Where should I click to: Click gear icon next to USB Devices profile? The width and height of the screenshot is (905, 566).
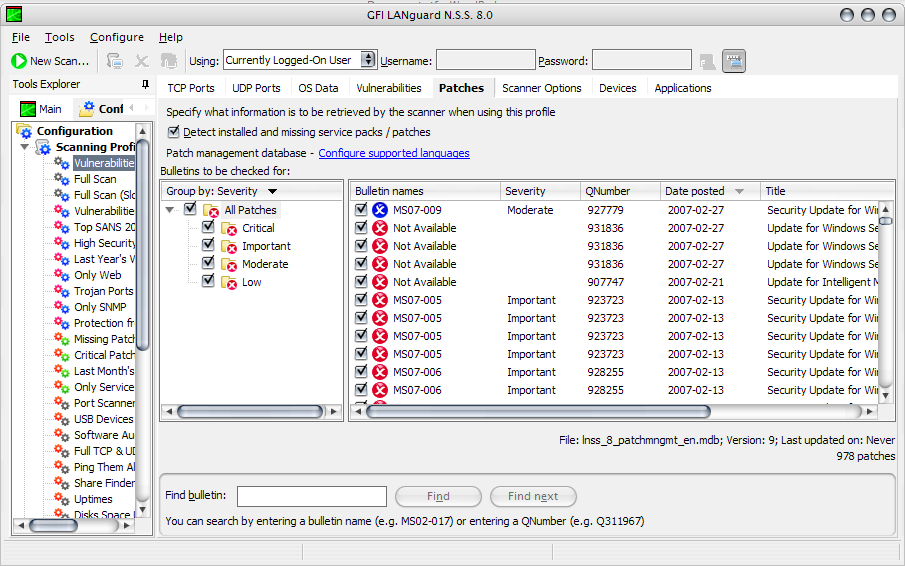coord(62,419)
